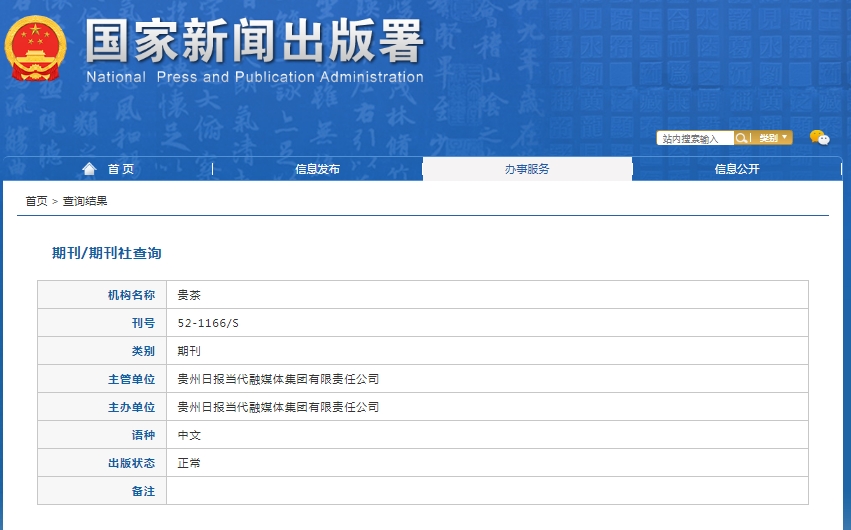Expand the 类别 category dropdown
This screenshot has width=851, height=530.
(773, 138)
